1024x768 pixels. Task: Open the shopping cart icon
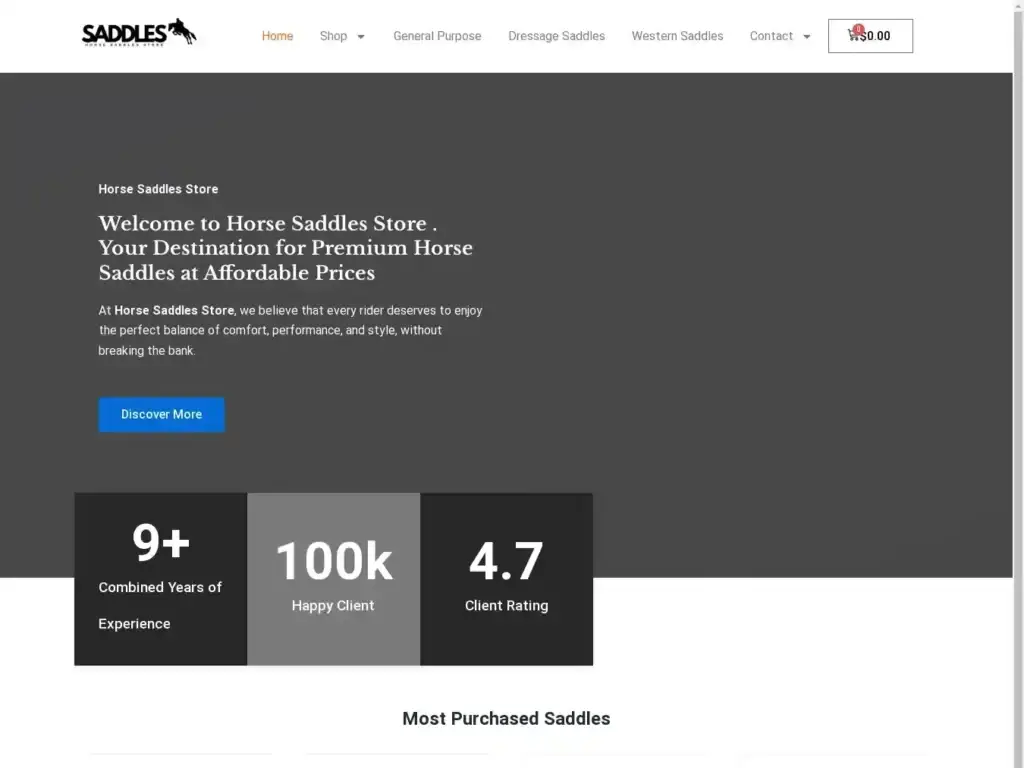(854, 36)
